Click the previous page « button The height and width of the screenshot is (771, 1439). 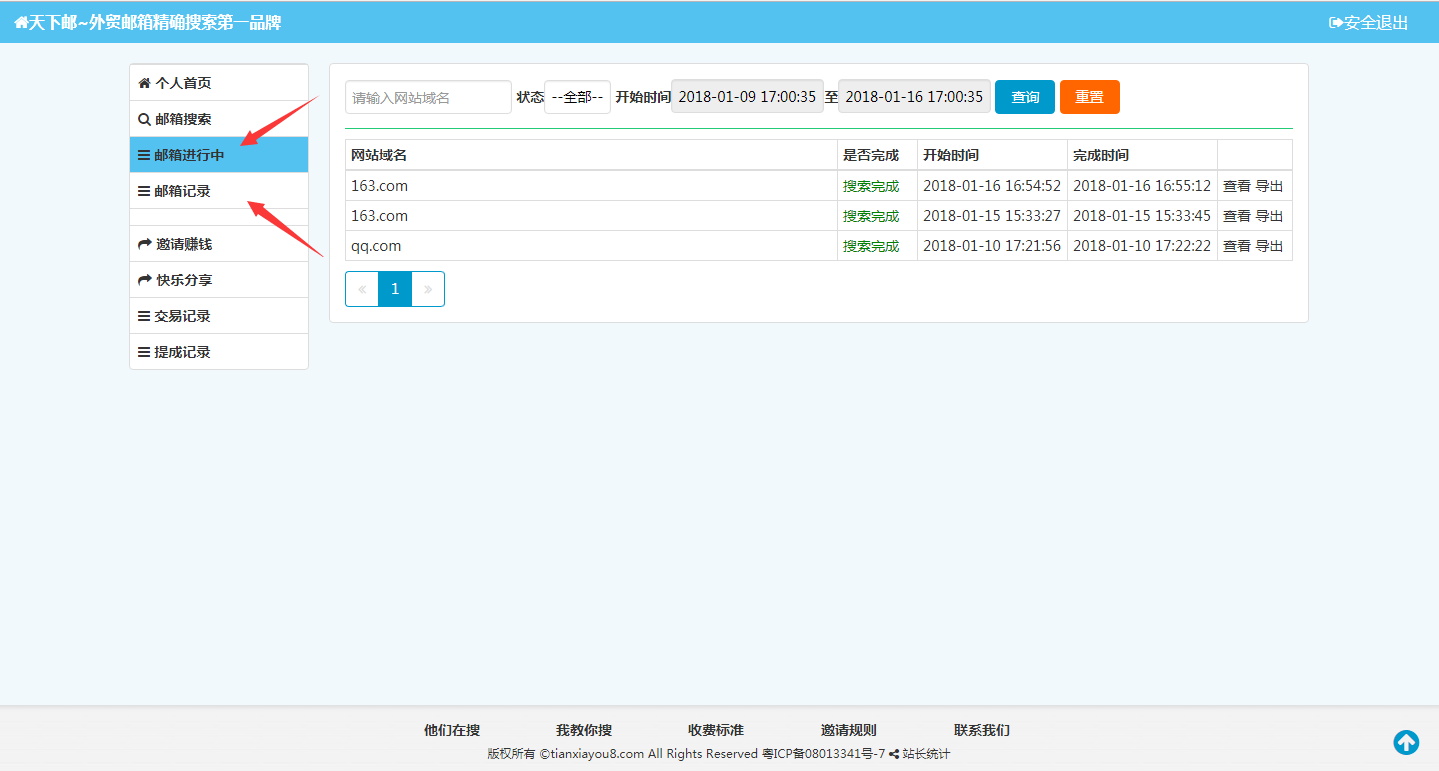point(362,289)
